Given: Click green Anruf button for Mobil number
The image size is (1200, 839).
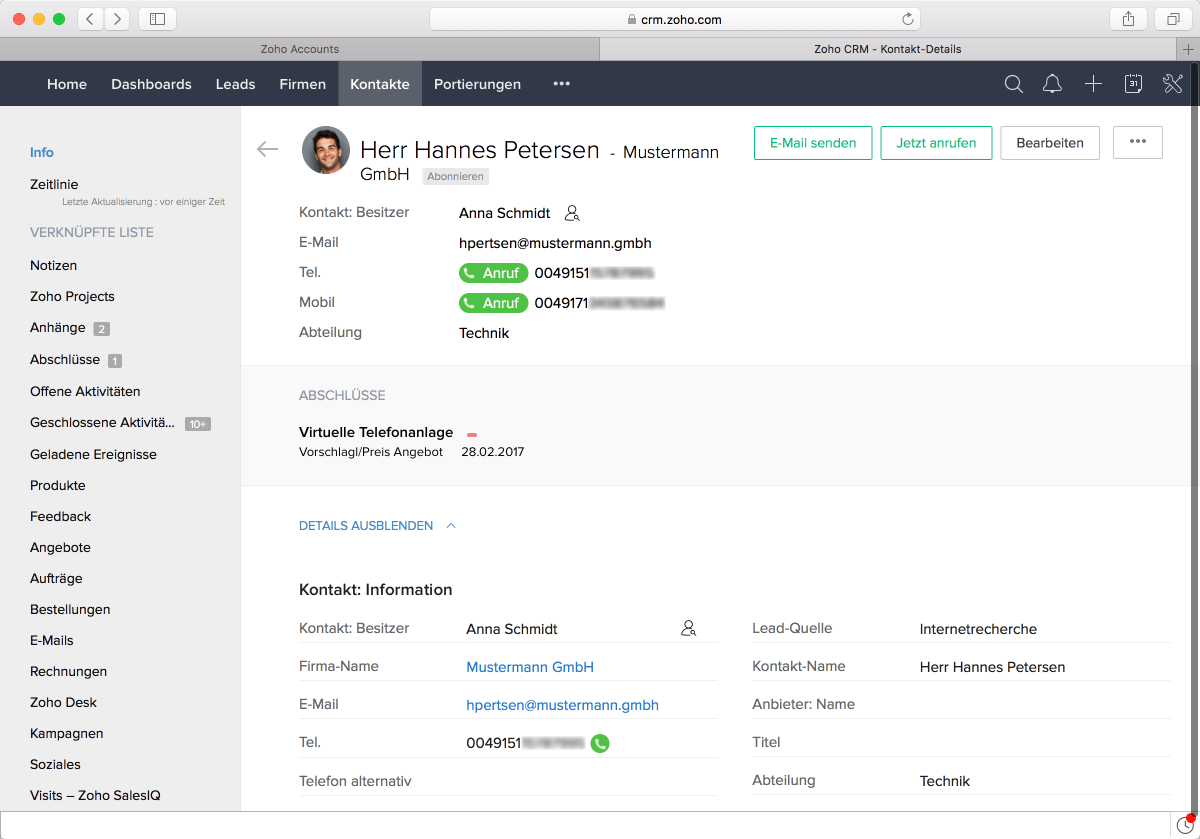Looking at the screenshot, I should click(493, 302).
